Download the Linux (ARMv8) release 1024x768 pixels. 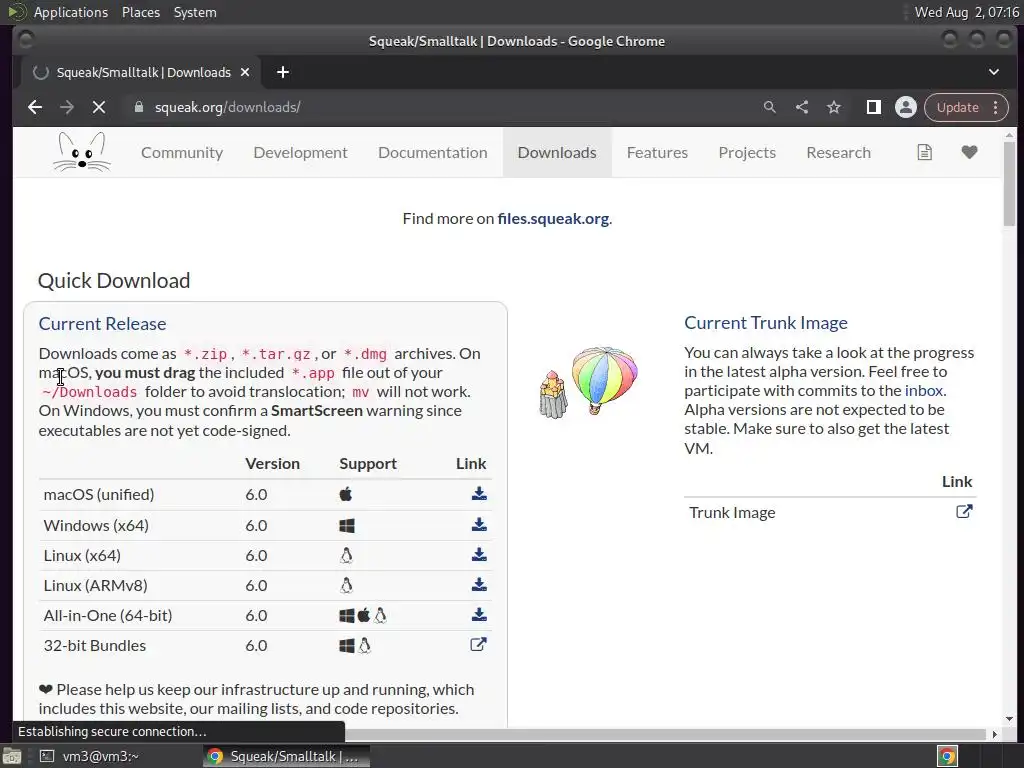click(479, 584)
